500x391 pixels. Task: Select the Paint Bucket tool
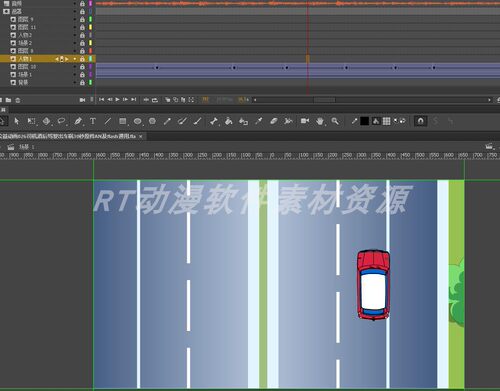pos(229,121)
